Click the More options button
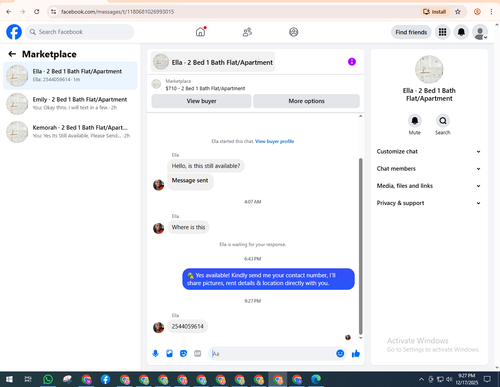 [306, 101]
